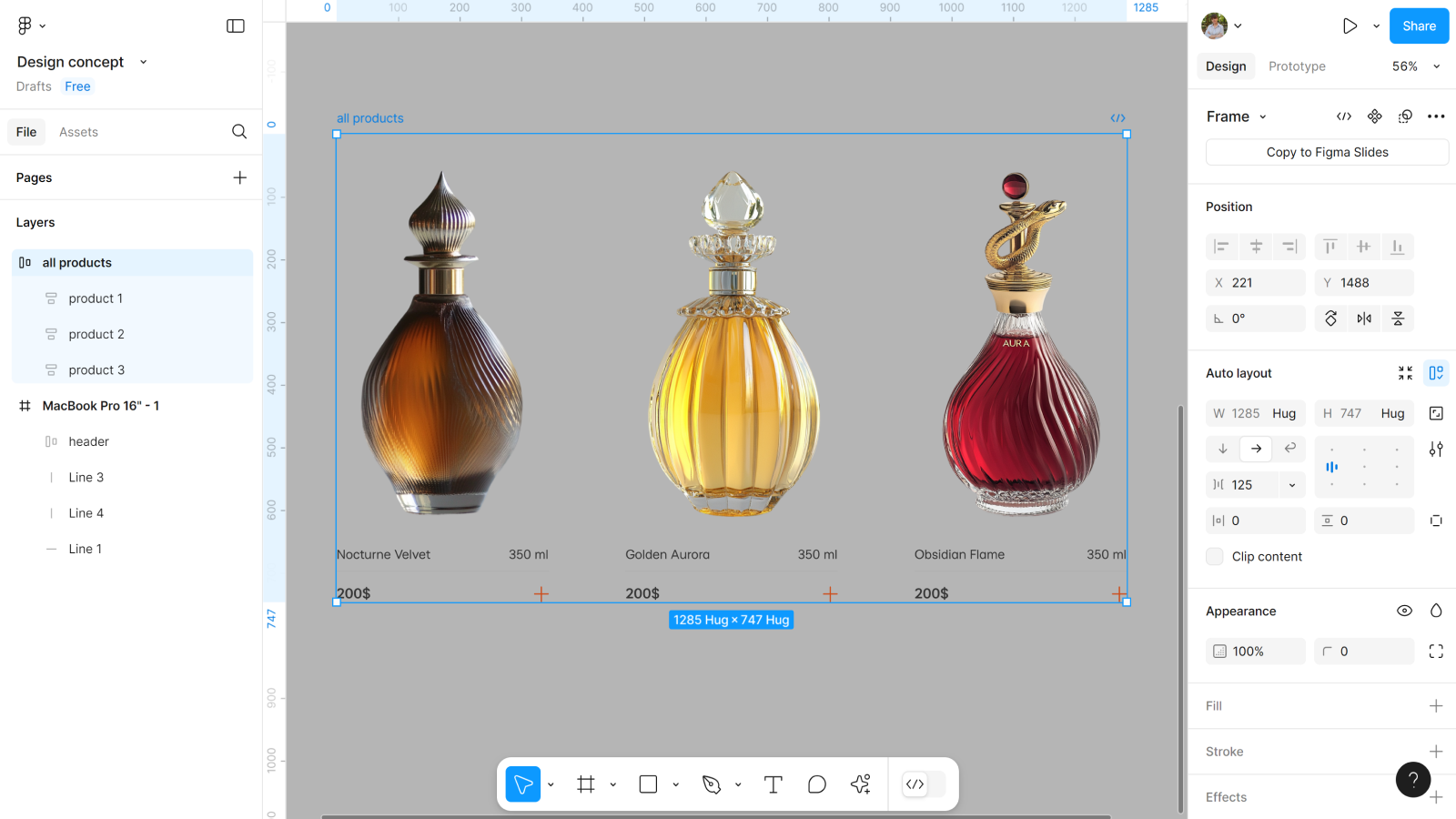Click the Share button

(1419, 26)
